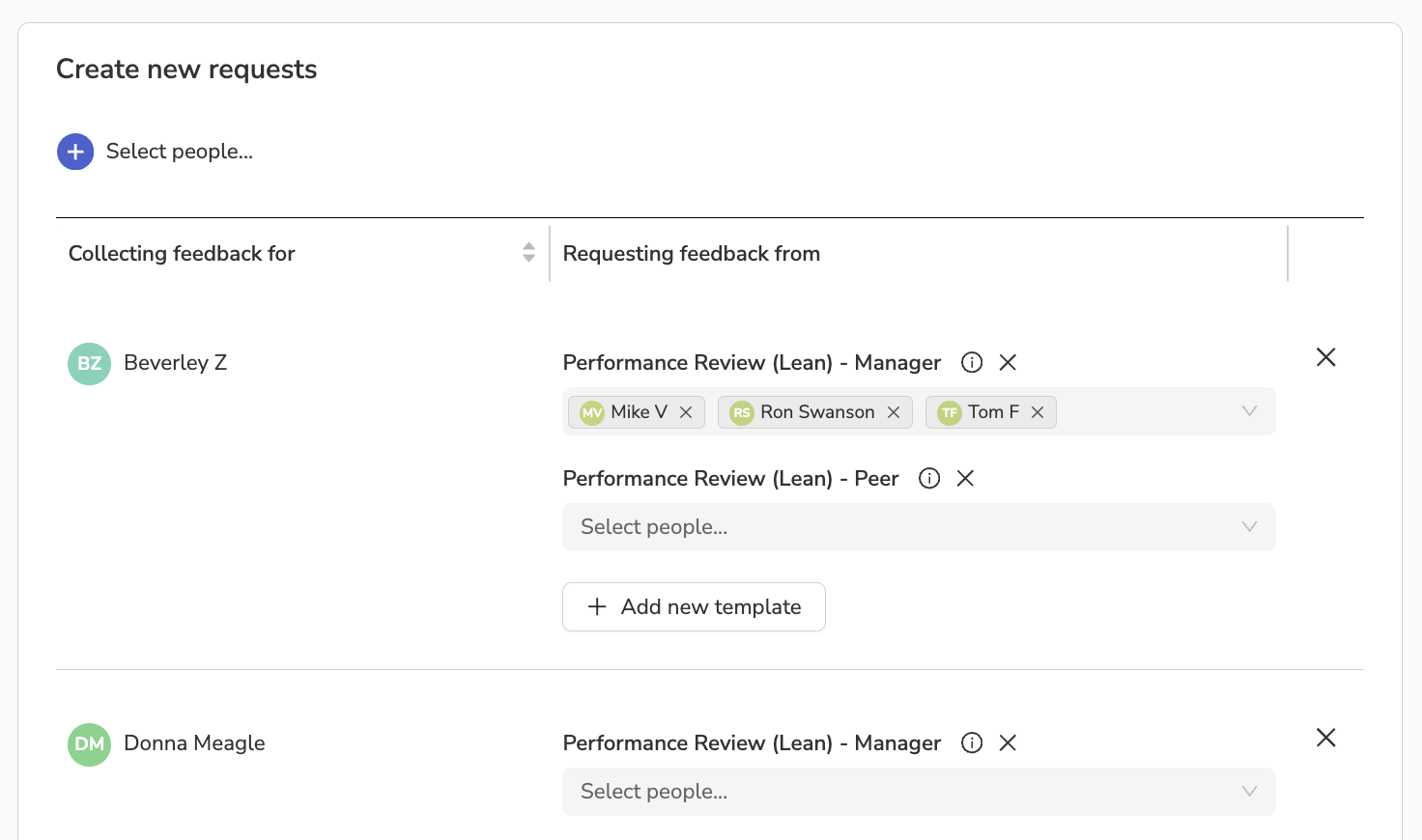The width and height of the screenshot is (1422, 840).
Task: Click Add new template button
Action: click(694, 606)
